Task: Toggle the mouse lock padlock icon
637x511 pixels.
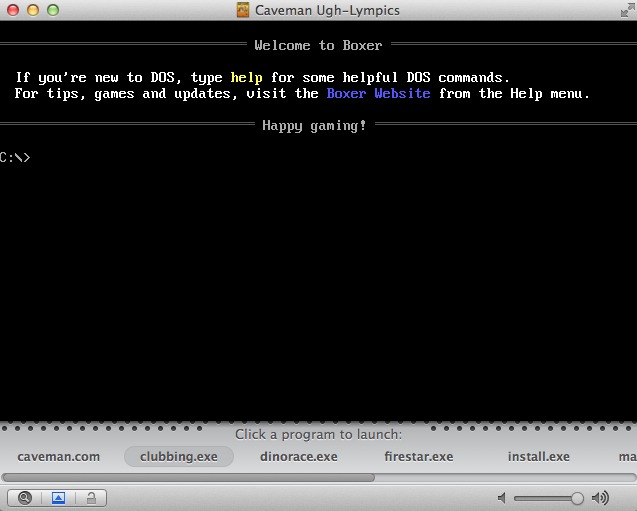Action: pos(91,498)
